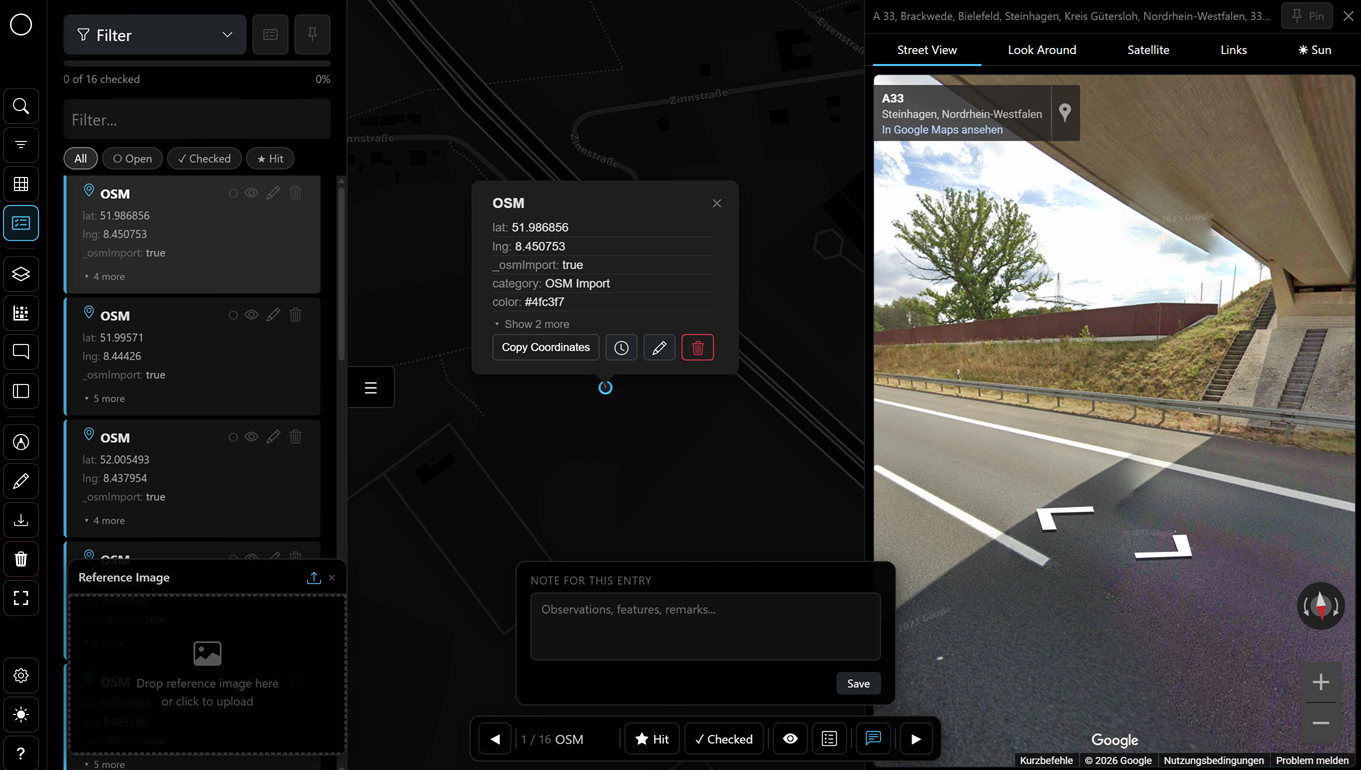Click the panel layout icon in the left sidebar
The image size is (1361, 770).
tap(21, 391)
